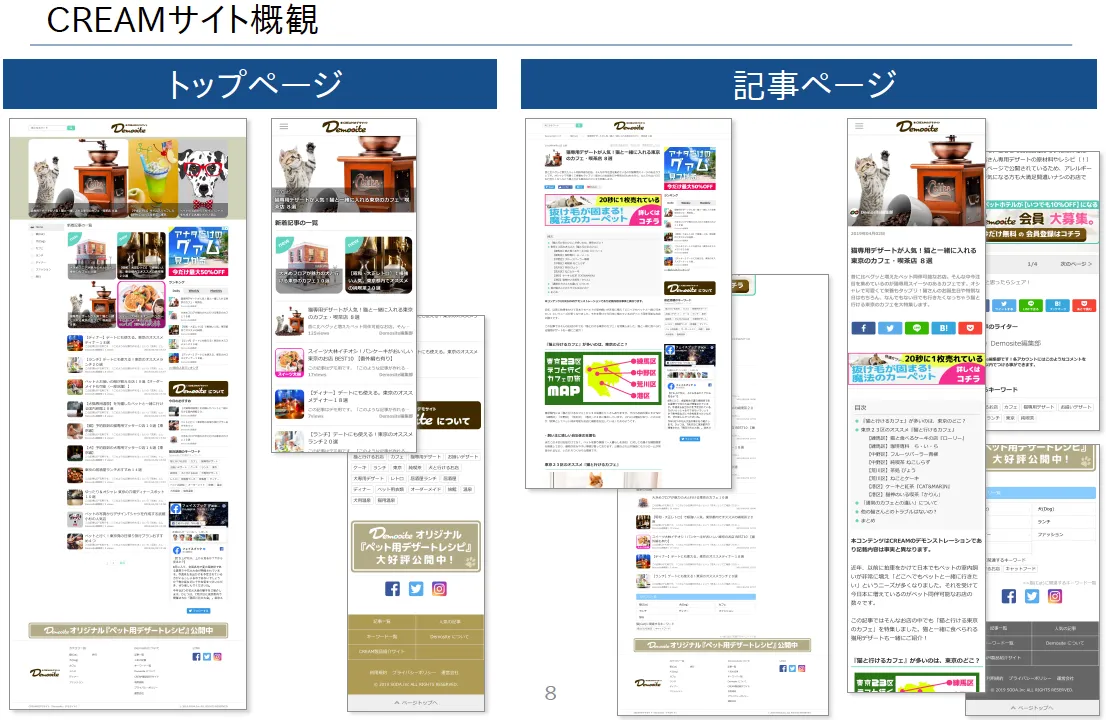Open 記事一覧 link in mobile top footer
This screenshot has height=720, width=1106.
[382, 621]
